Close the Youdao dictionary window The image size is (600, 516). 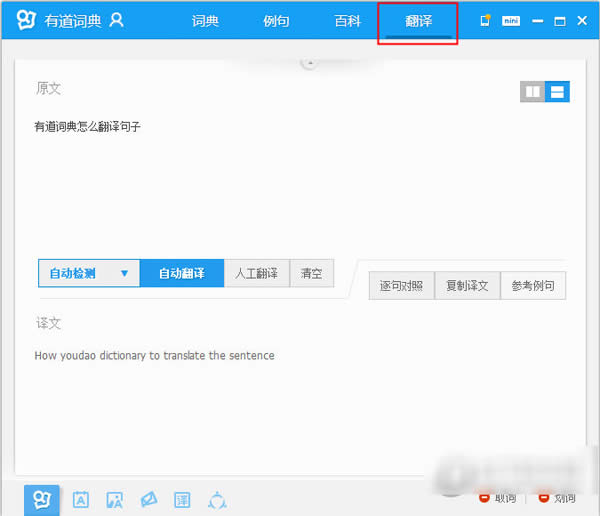[582, 21]
